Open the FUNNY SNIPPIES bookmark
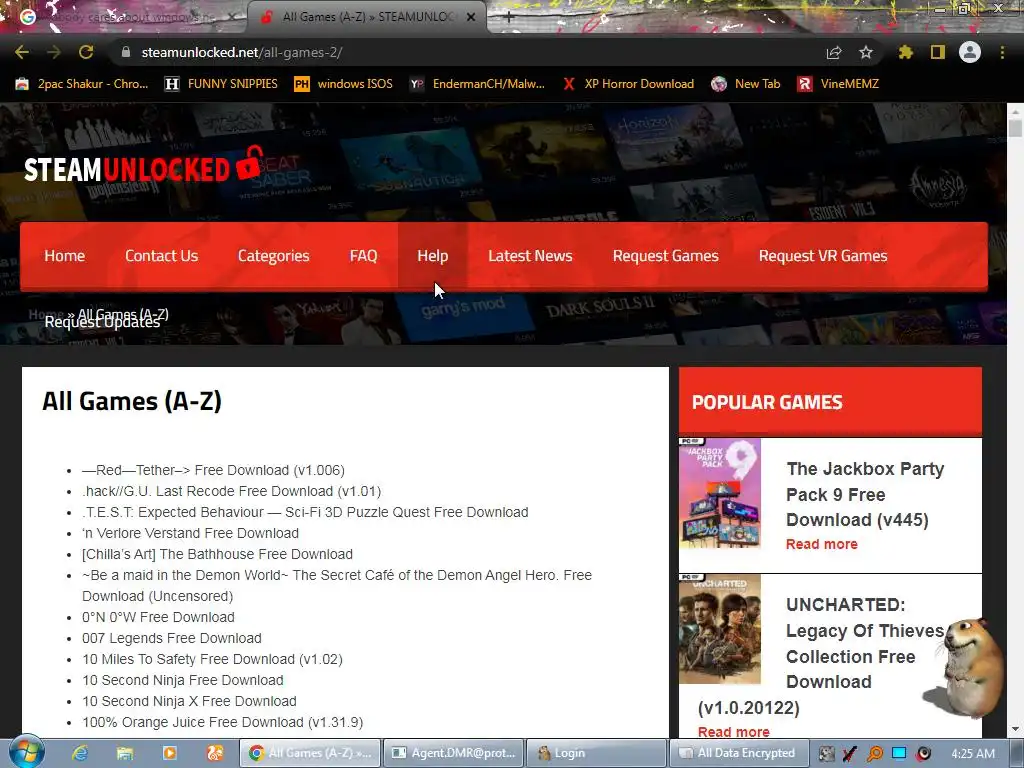 [x=221, y=84]
